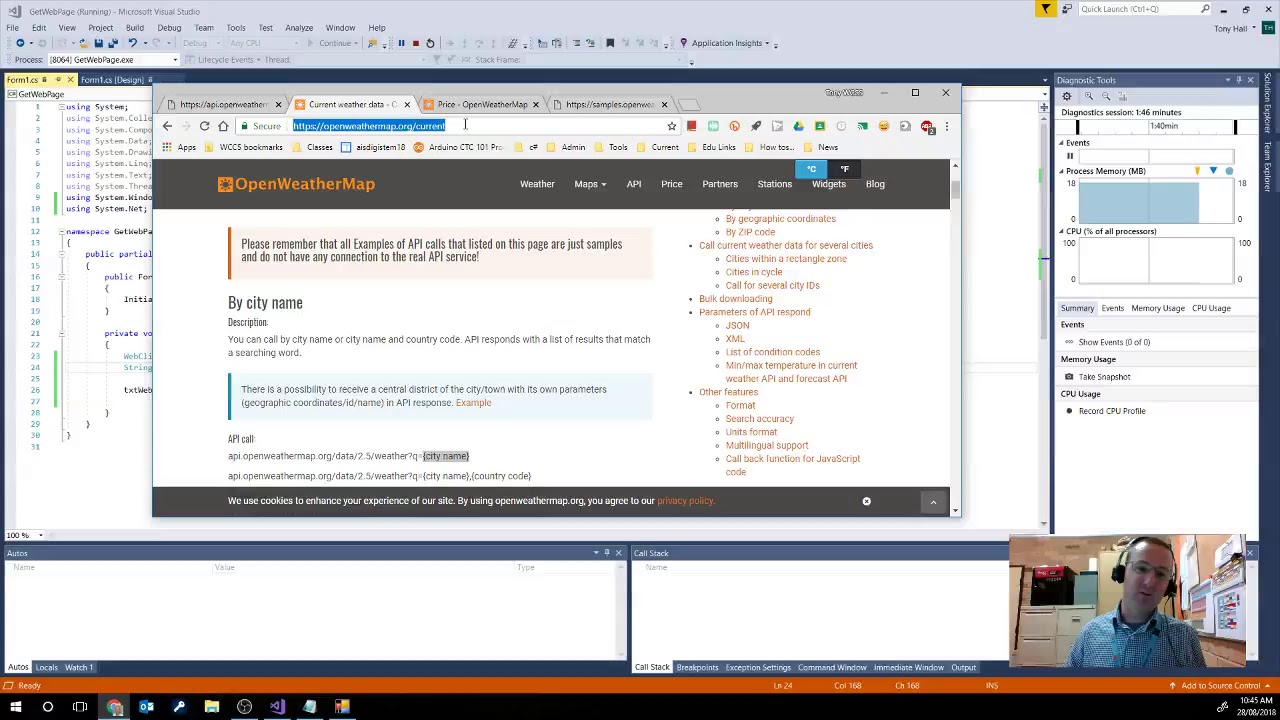
Task: Open Breakpoints tab
Action: click(x=697, y=668)
